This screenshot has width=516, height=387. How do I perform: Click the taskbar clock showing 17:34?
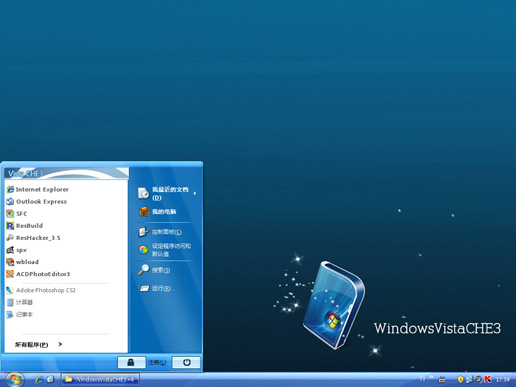(x=503, y=380)
